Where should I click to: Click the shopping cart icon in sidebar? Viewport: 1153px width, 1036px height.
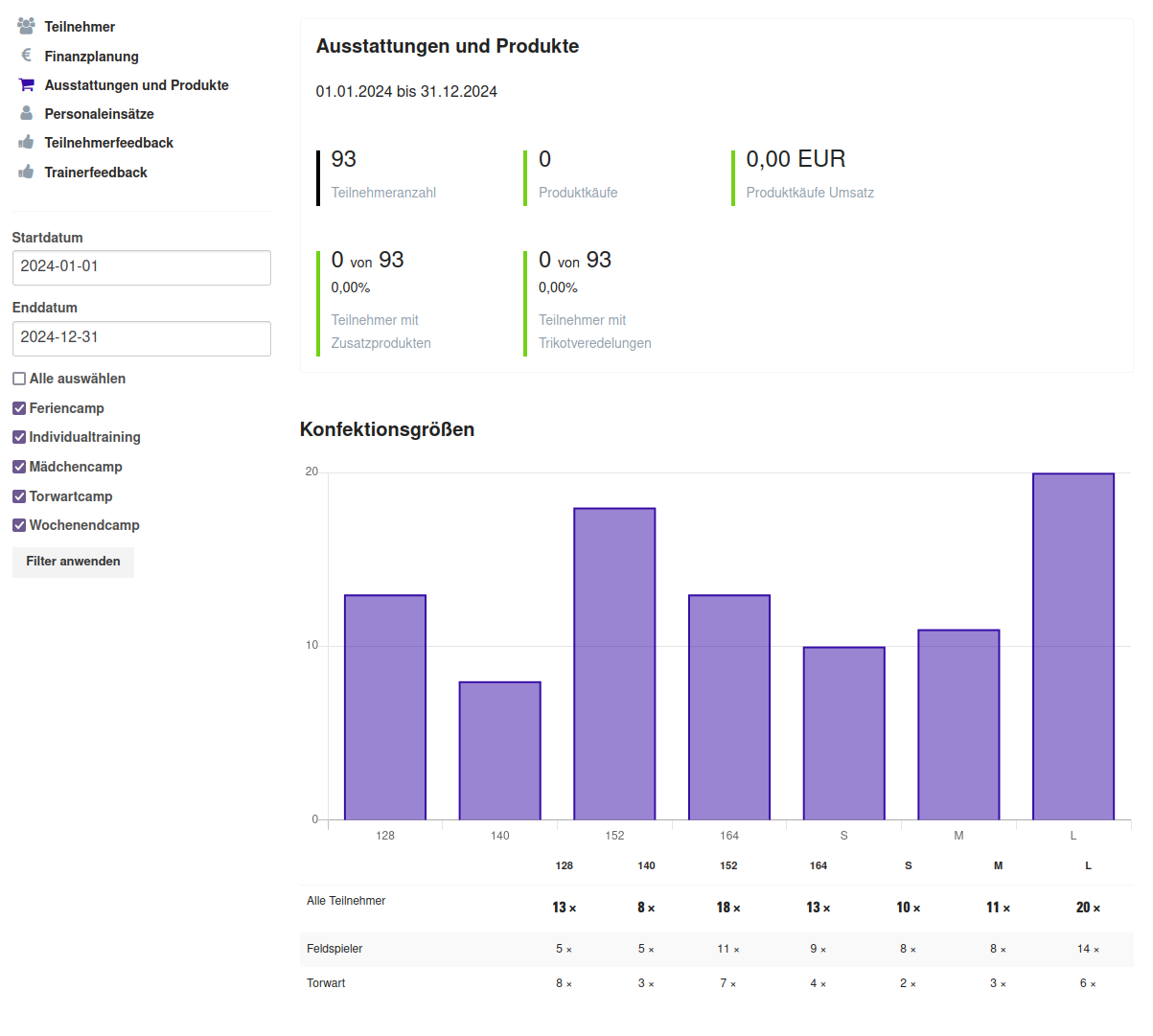click(x=26, y=84)
